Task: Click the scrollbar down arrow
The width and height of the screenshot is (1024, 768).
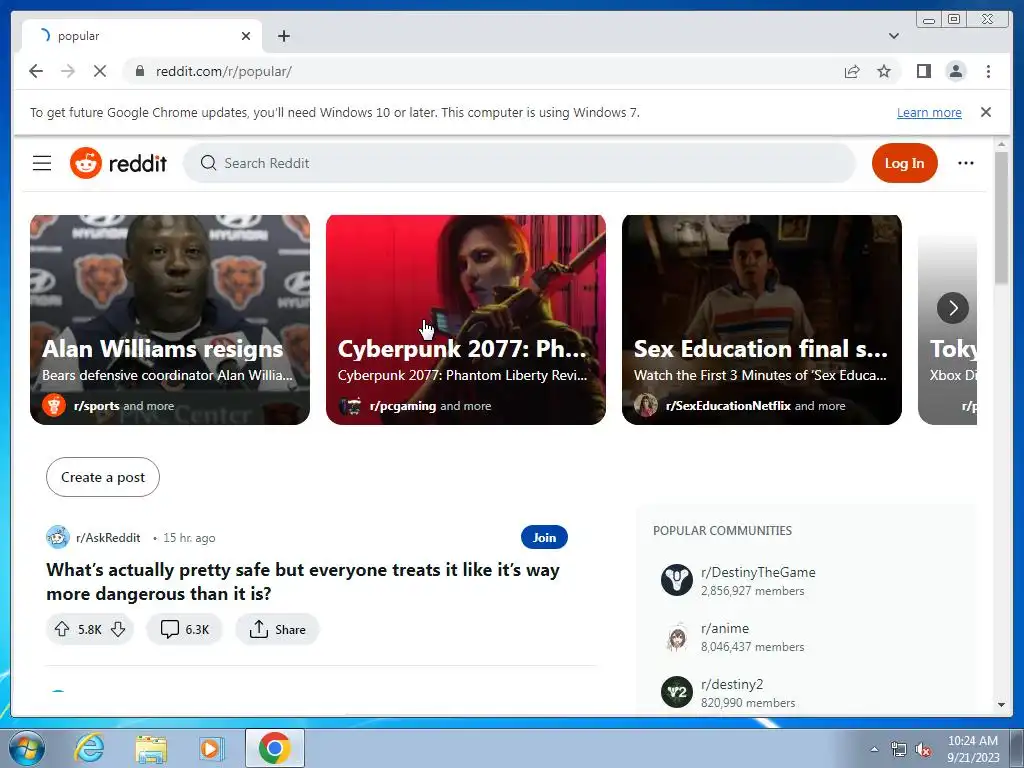Action: pyautogui.click(x=1001, y=705)
